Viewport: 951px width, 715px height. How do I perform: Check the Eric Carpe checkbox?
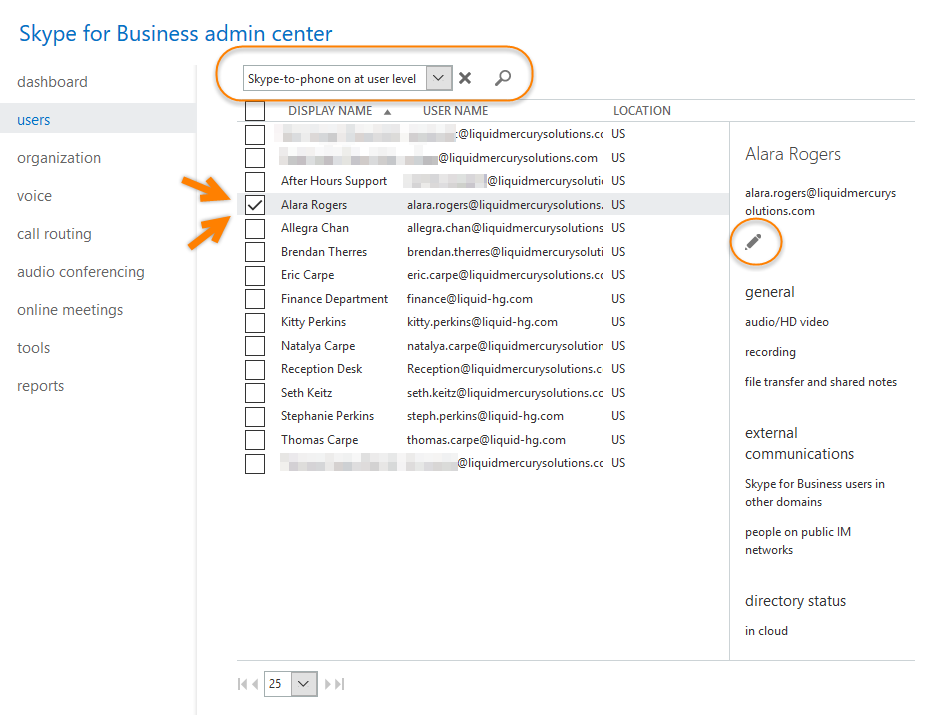click(x=255, y=275)
